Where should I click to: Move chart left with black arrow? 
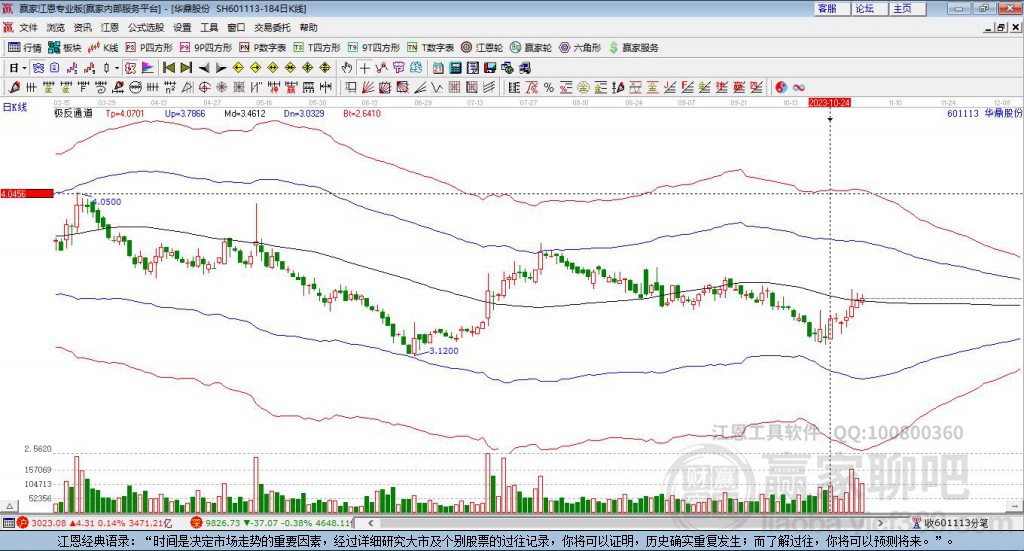(204, 68)
